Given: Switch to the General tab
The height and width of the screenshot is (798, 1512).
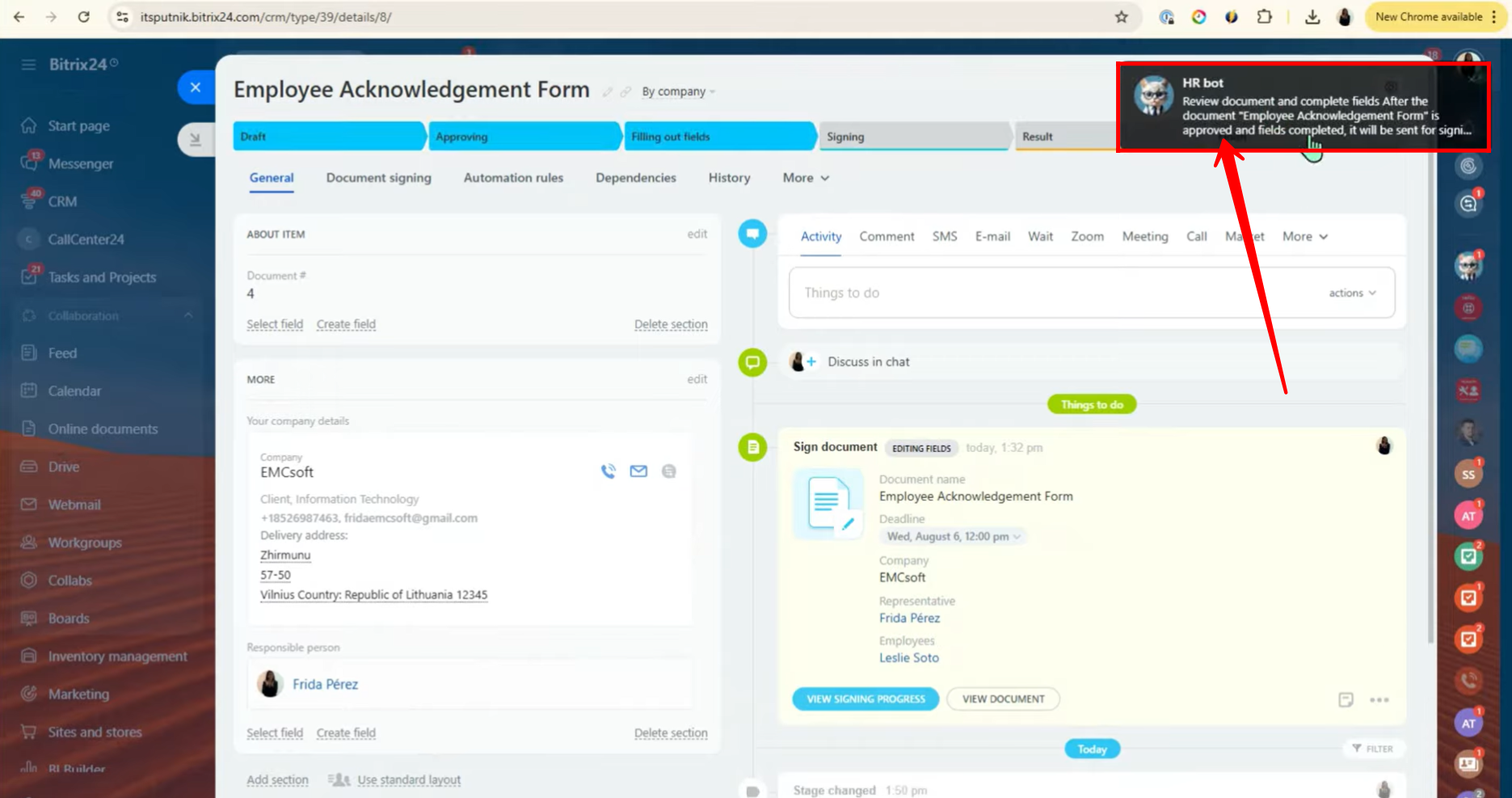Looking at the screenshot, I should (x=272, y=178).
